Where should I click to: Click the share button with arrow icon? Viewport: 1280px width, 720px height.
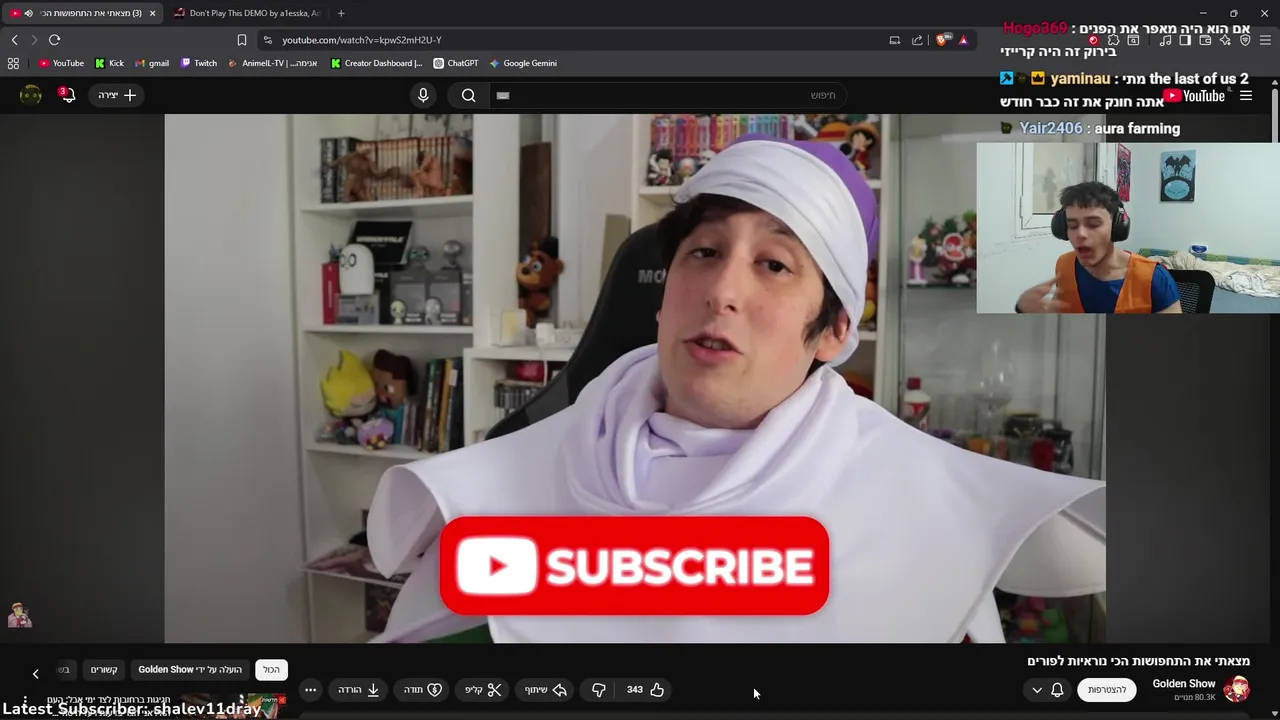545,690
